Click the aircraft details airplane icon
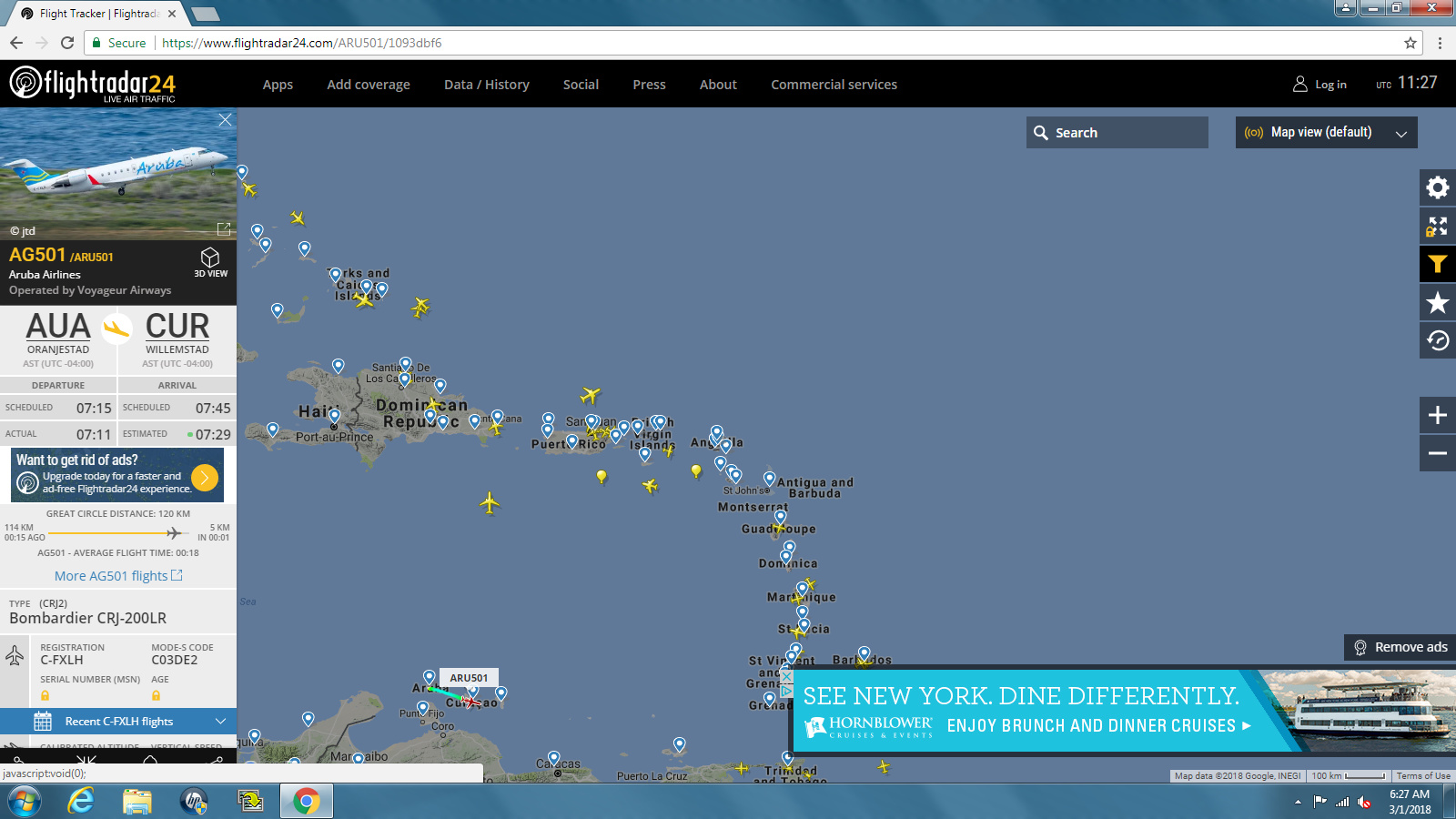Screen dimensions: 1456x819 click(x=15, y=655)
